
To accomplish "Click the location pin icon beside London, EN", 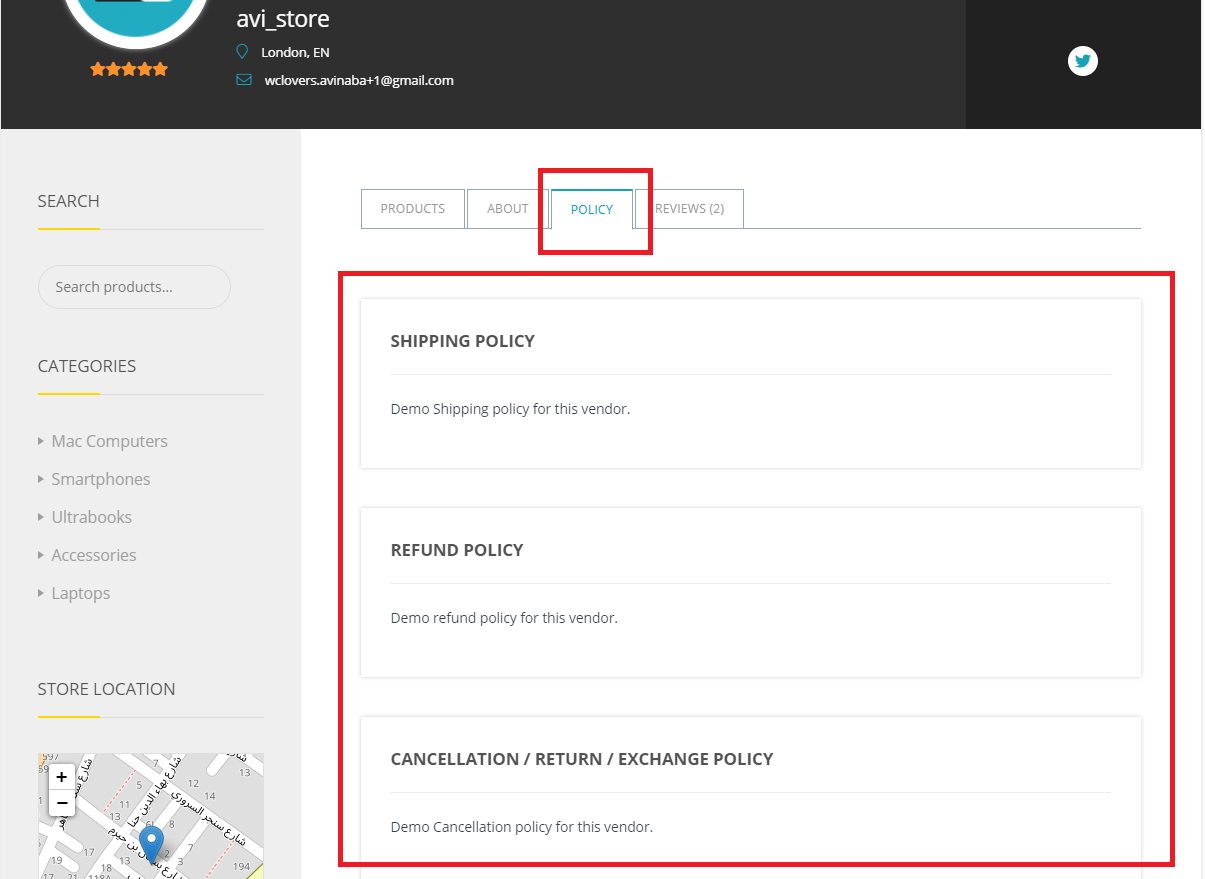I will (241, 51).
